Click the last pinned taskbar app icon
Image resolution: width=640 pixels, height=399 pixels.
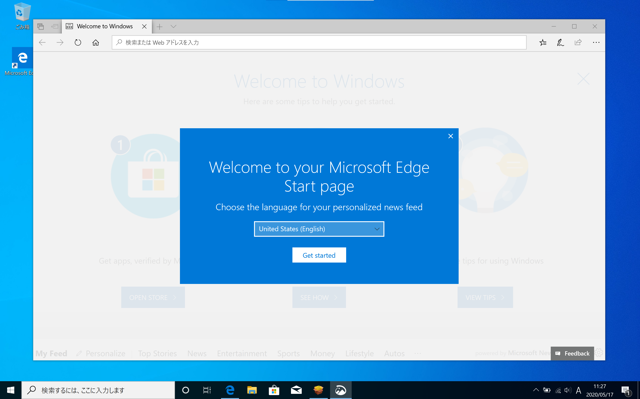340,390
